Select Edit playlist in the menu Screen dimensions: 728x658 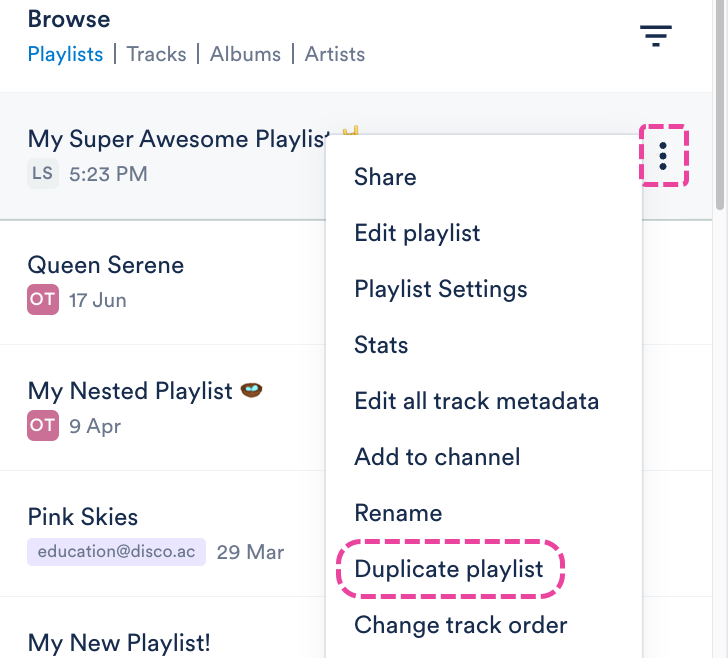(x=417, y=233)
